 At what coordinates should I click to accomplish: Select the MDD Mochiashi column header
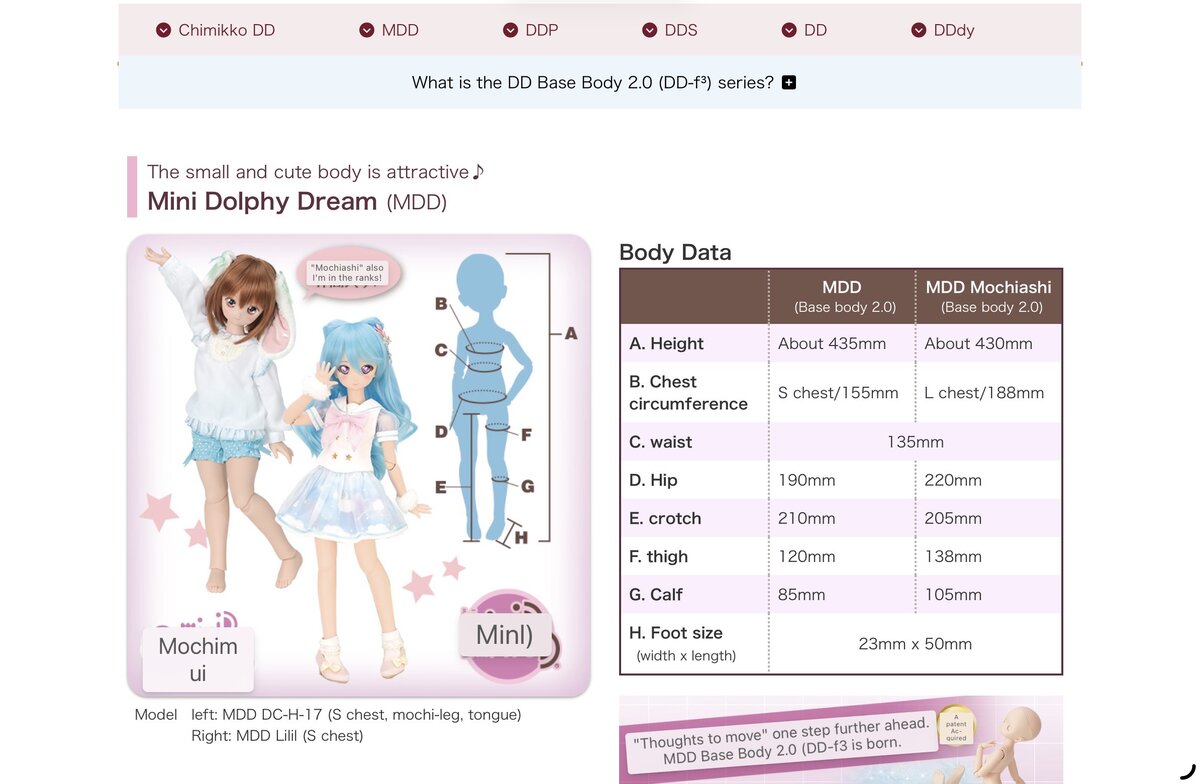click(989, 297)
